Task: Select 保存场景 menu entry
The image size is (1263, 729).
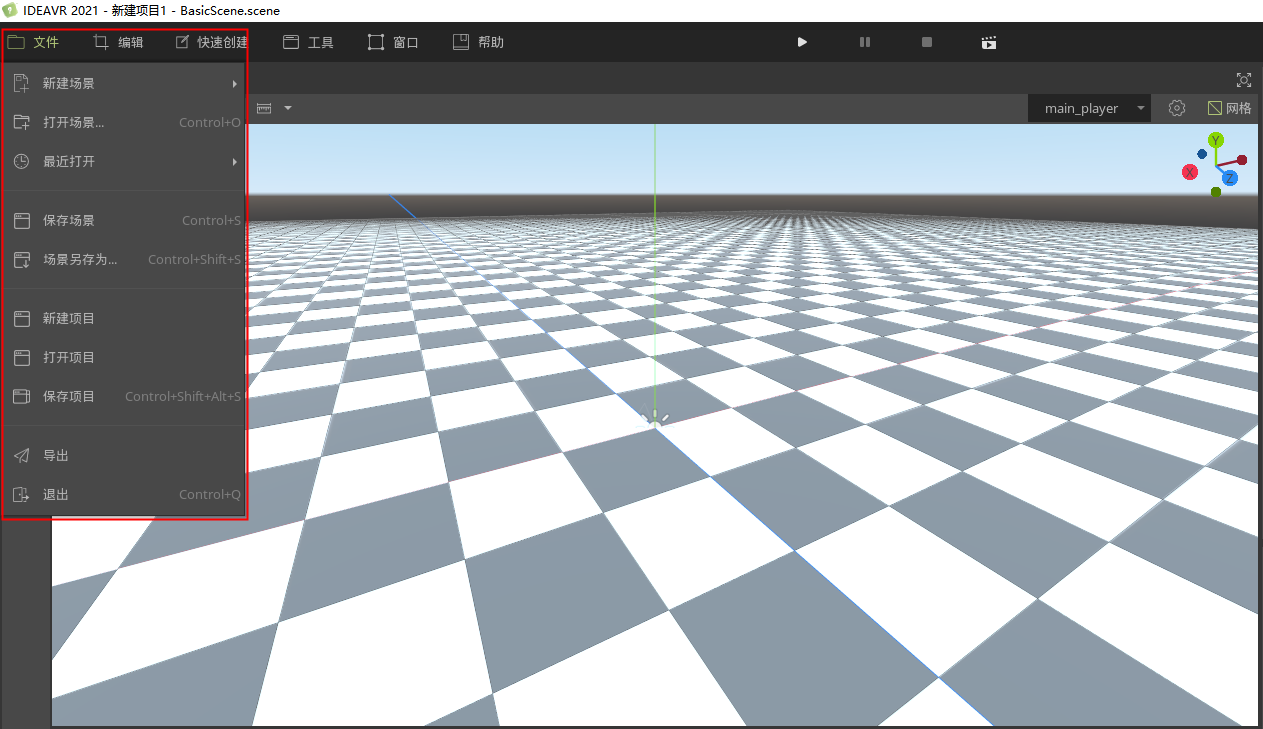Action: tap(124, 221)
